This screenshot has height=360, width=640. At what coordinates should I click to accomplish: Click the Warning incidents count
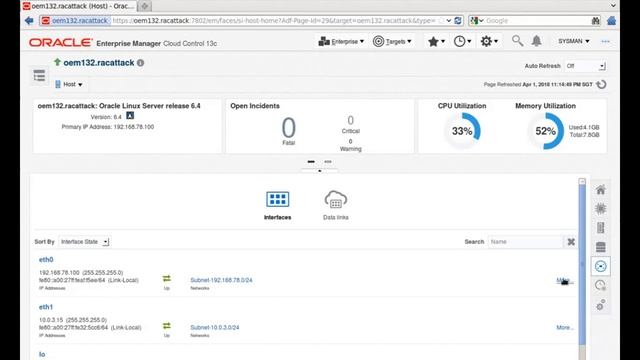click(350, 141)
